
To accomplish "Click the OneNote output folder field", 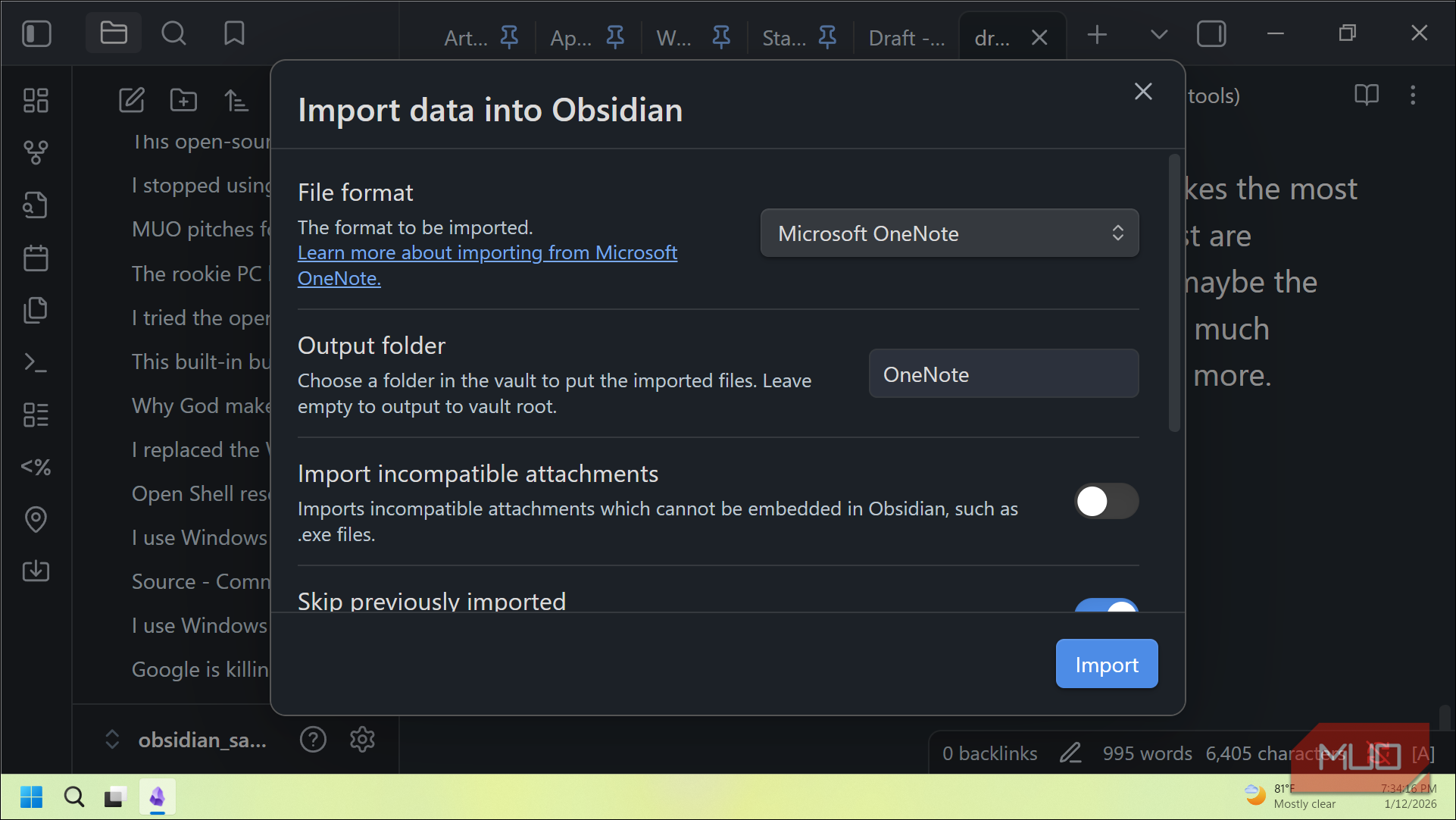I will tap(1004, 374).
